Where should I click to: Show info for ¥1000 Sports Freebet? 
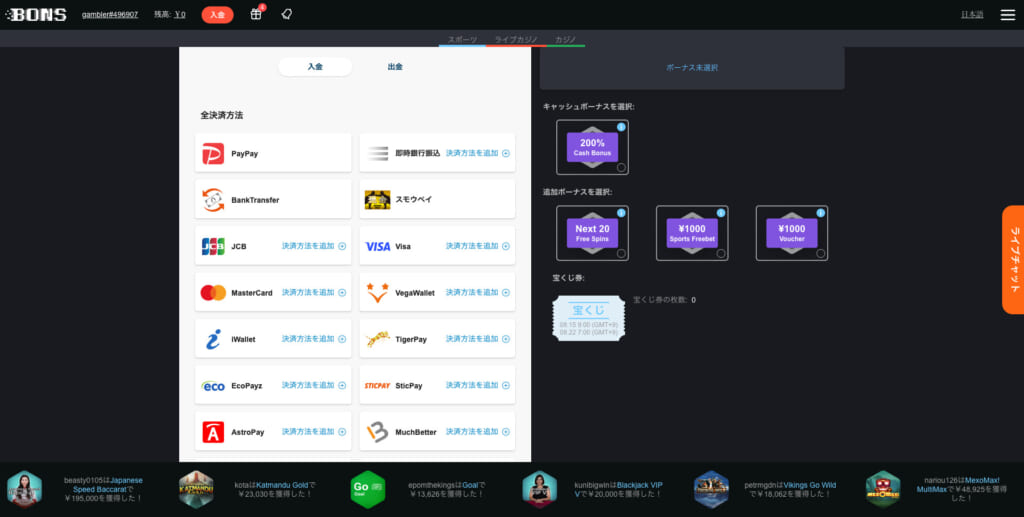721,213
